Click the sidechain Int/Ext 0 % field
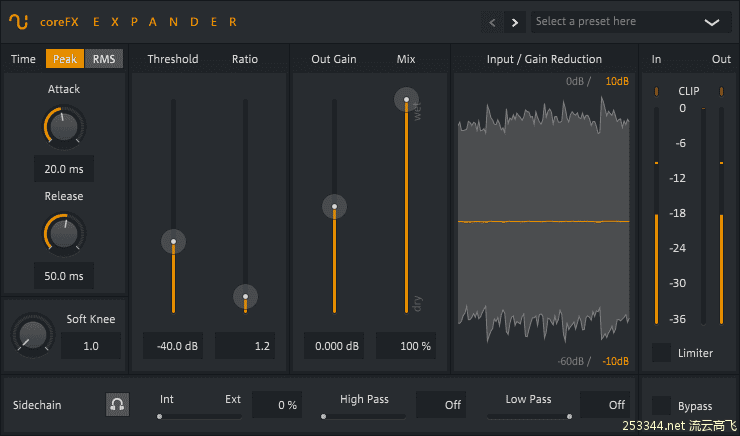Viewport: 740px width, 436px height. coord(277,405)
